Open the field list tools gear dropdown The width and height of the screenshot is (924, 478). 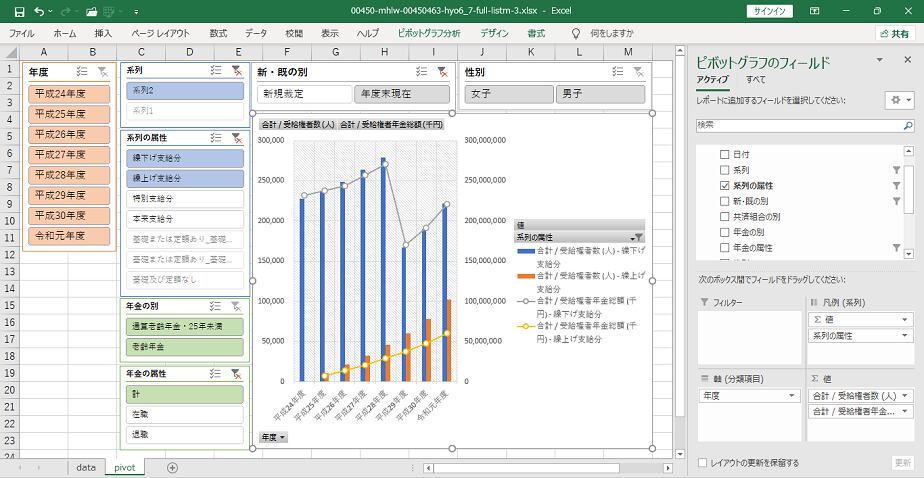coord(898,101)
